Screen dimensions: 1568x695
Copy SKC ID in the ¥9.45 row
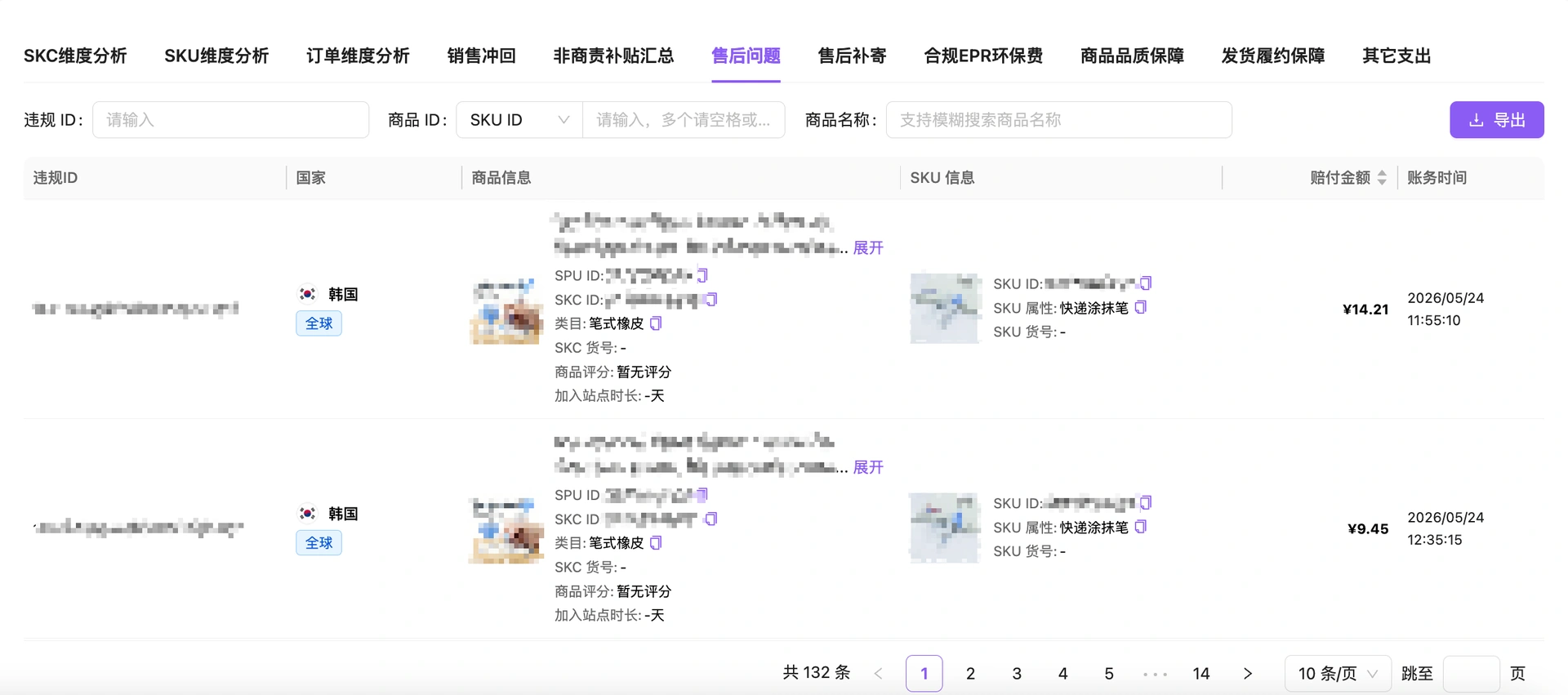pyautogui.click(x=711, y=519)
